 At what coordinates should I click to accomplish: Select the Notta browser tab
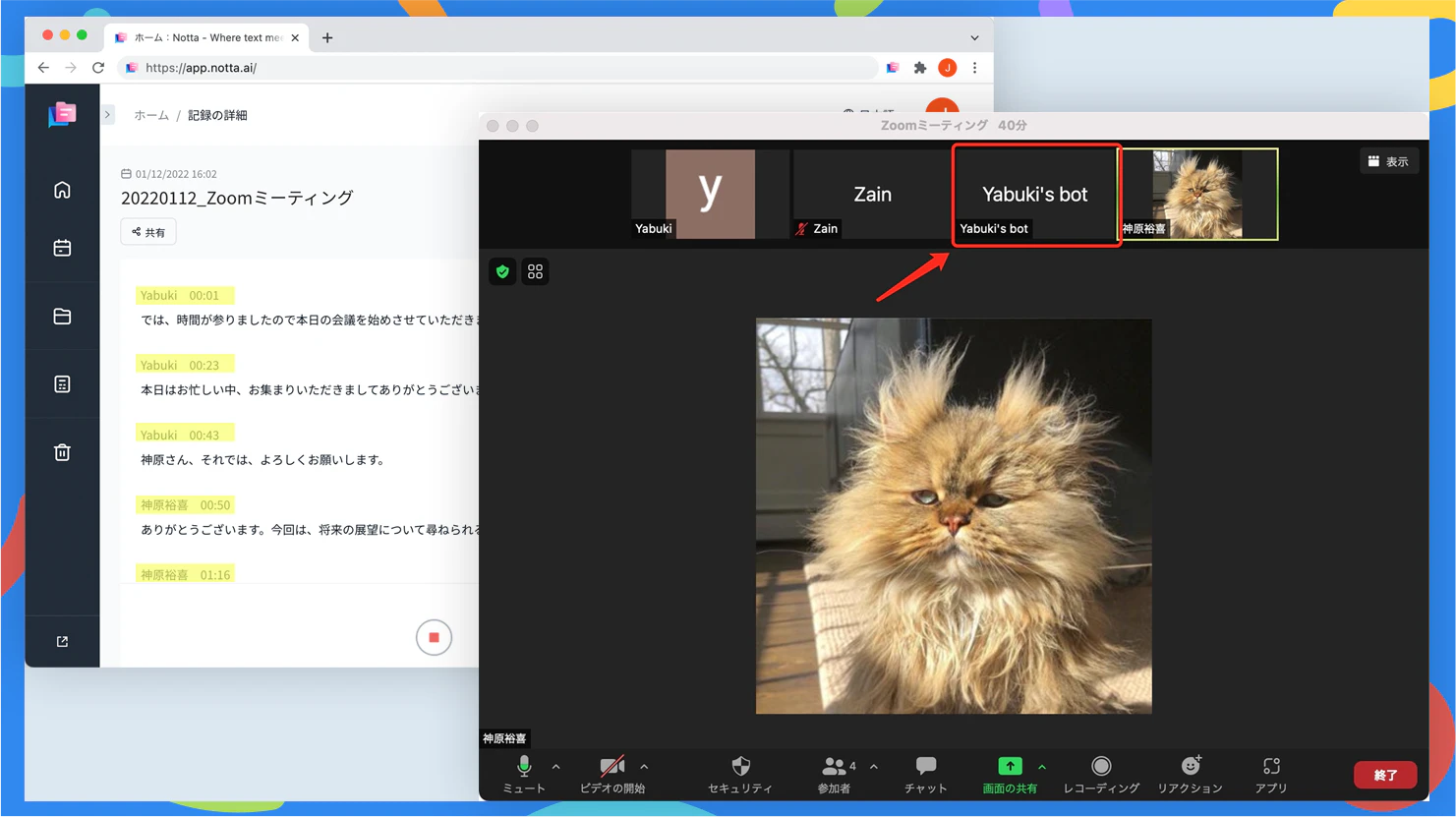(x=206, y=37)
